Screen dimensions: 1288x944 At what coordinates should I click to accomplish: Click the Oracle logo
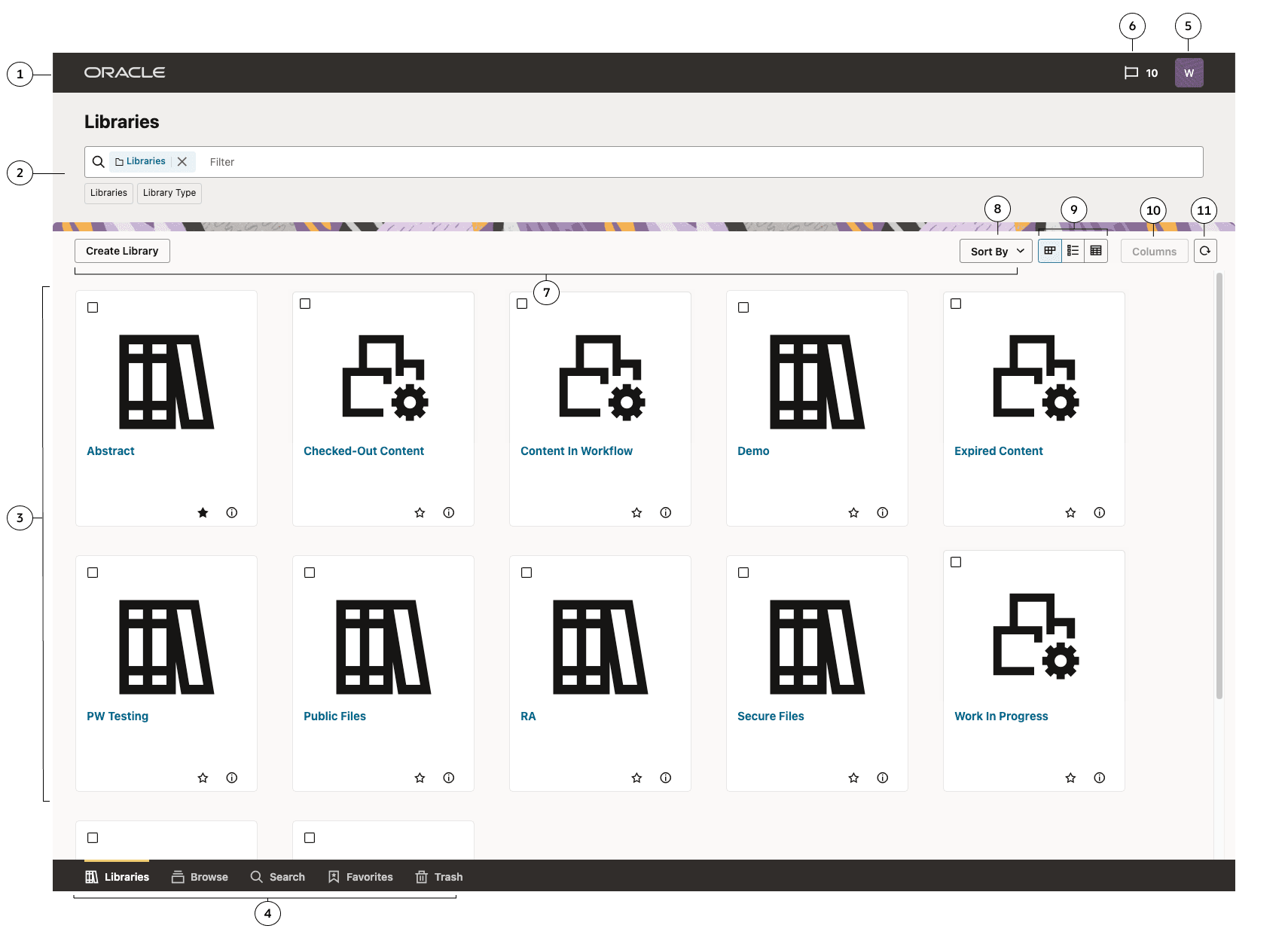pos(125,72)
